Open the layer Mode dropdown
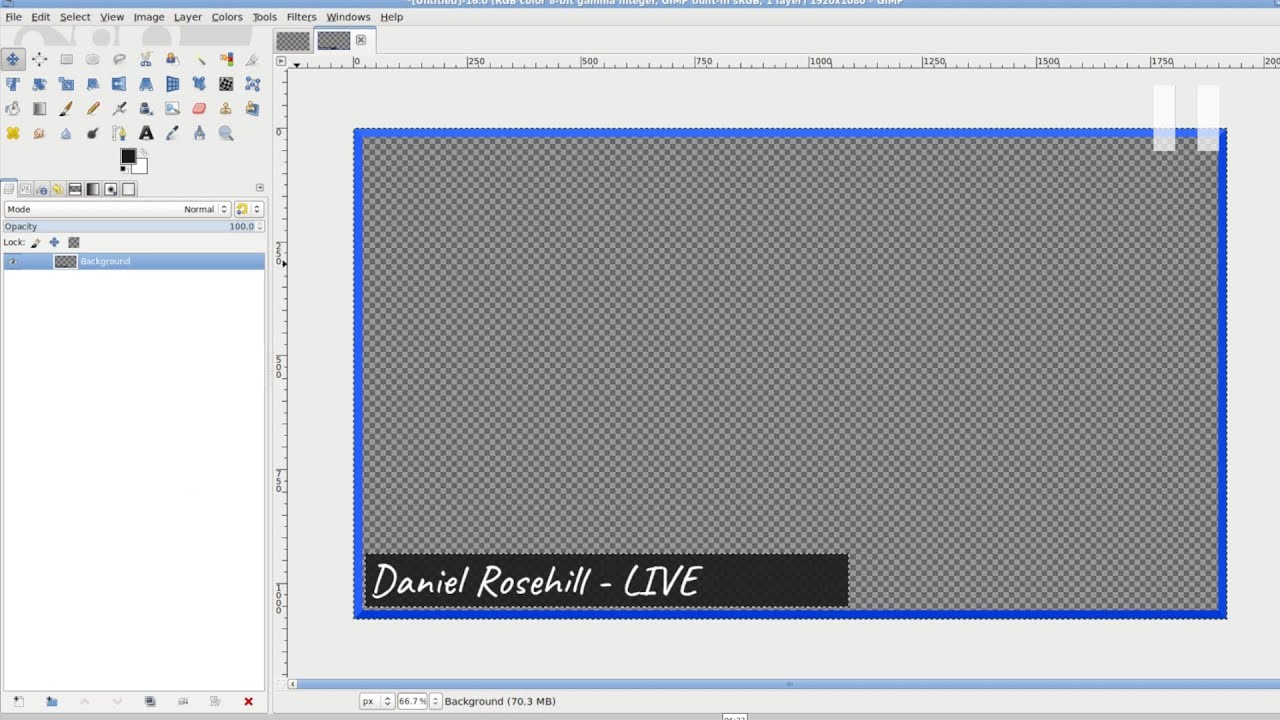This screenshot has height=720, width=1280. coord(117,209)
